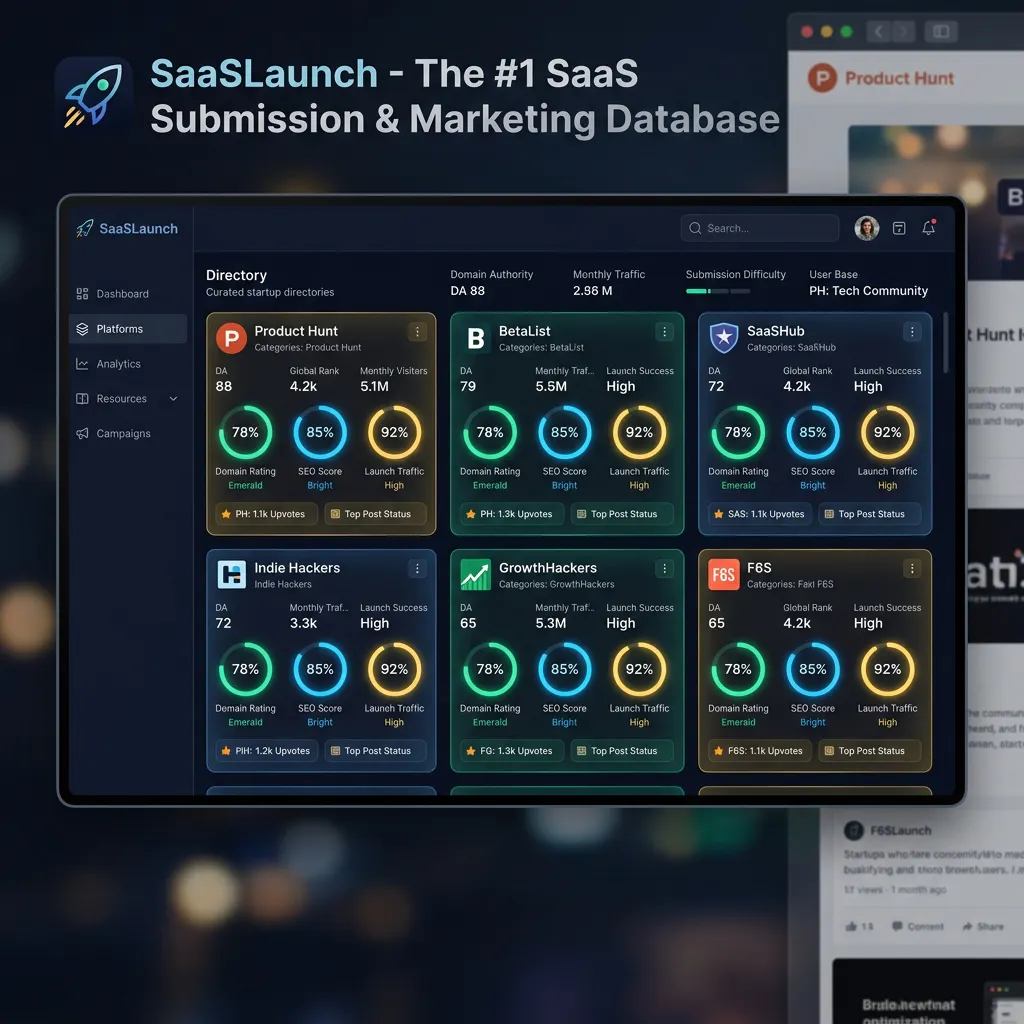This screenshot has height=1024, width=1024.
Task: Click PIH: 1.2k Upvotes button
Action: [266, 751]
